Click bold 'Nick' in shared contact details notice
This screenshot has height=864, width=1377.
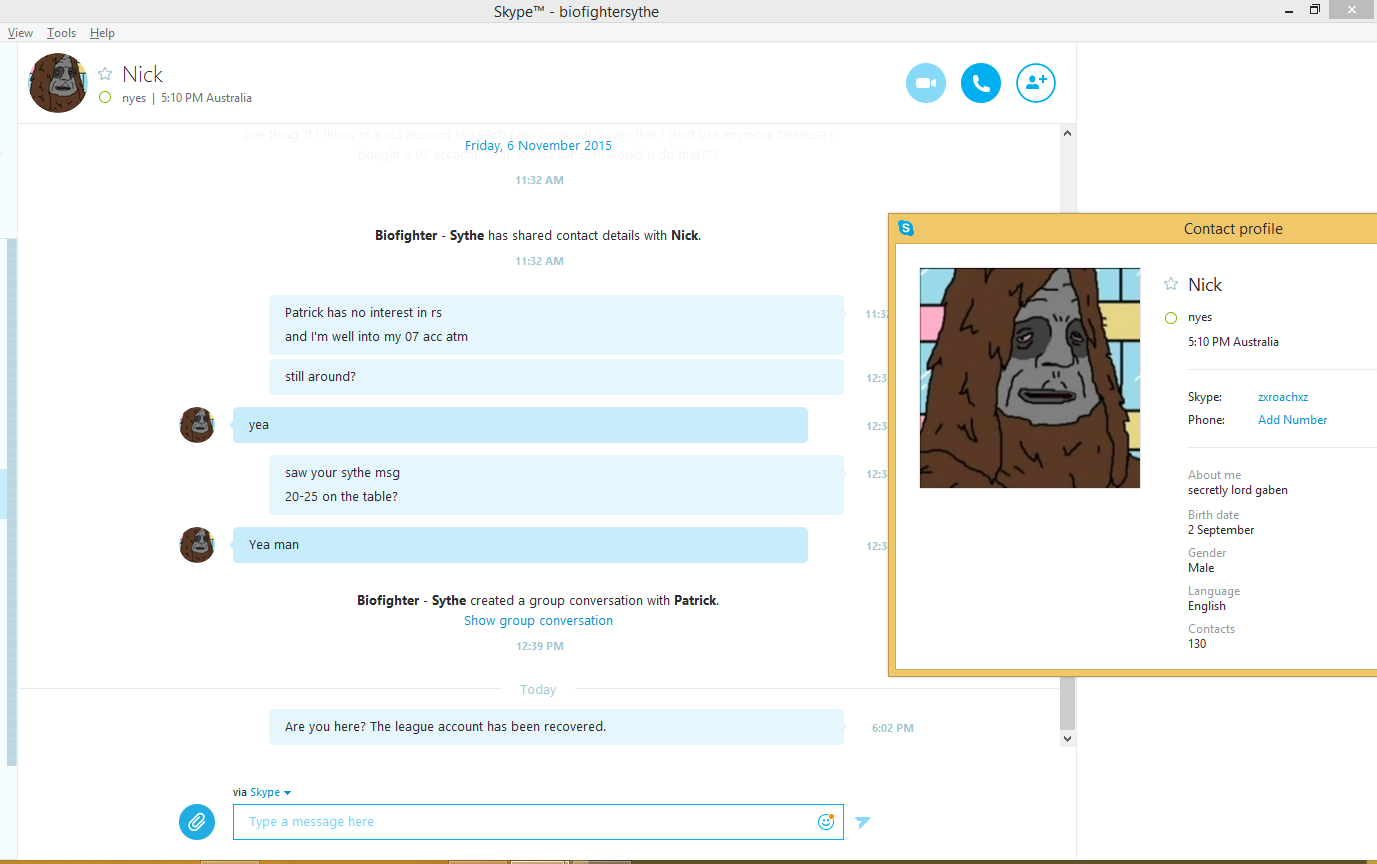(684, 236)
